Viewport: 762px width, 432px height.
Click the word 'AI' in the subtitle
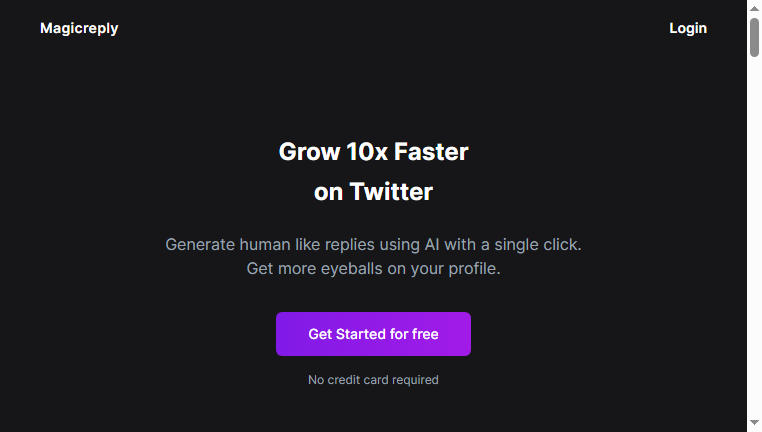432,244
